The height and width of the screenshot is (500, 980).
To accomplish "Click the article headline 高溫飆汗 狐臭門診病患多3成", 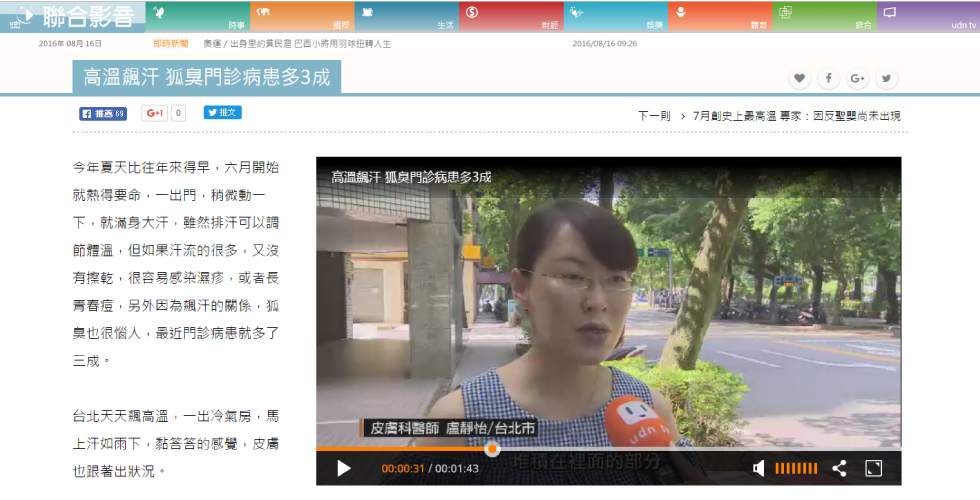I will point(207,77).
